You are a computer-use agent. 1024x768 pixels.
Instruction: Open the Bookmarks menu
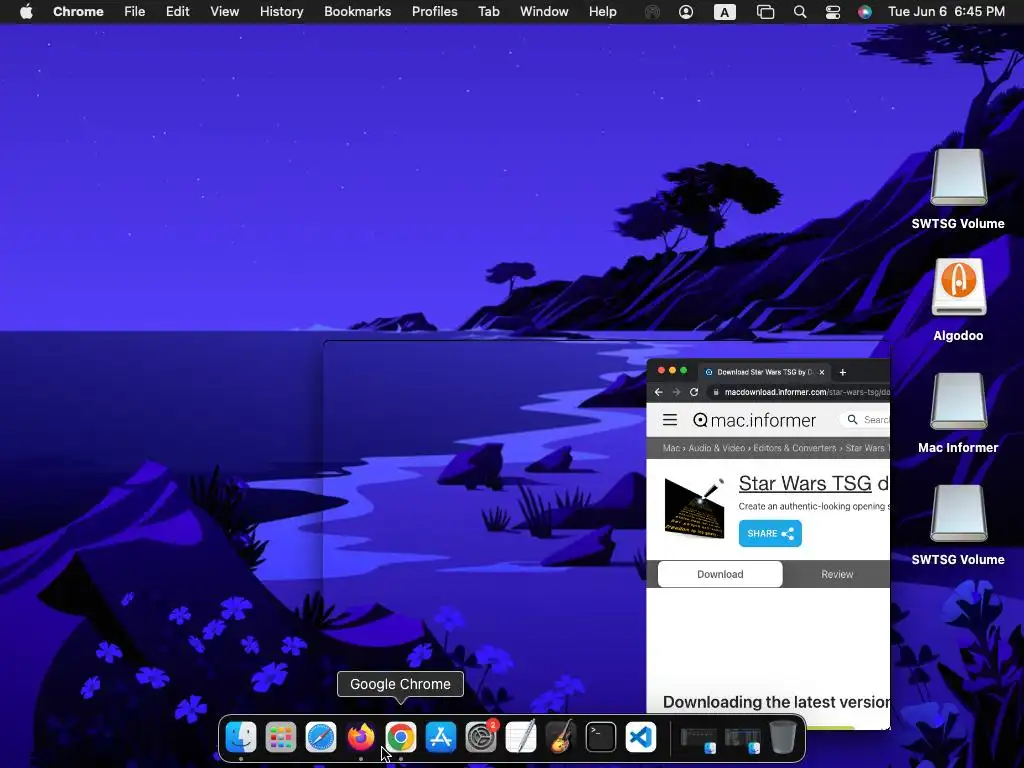click(x=357, y=11)
